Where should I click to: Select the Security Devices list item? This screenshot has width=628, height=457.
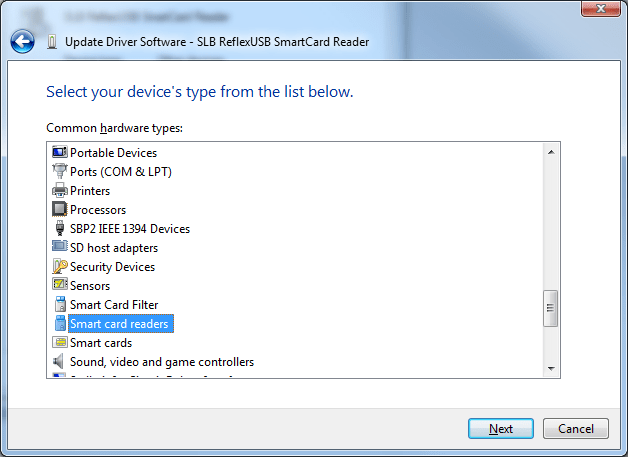112,267
